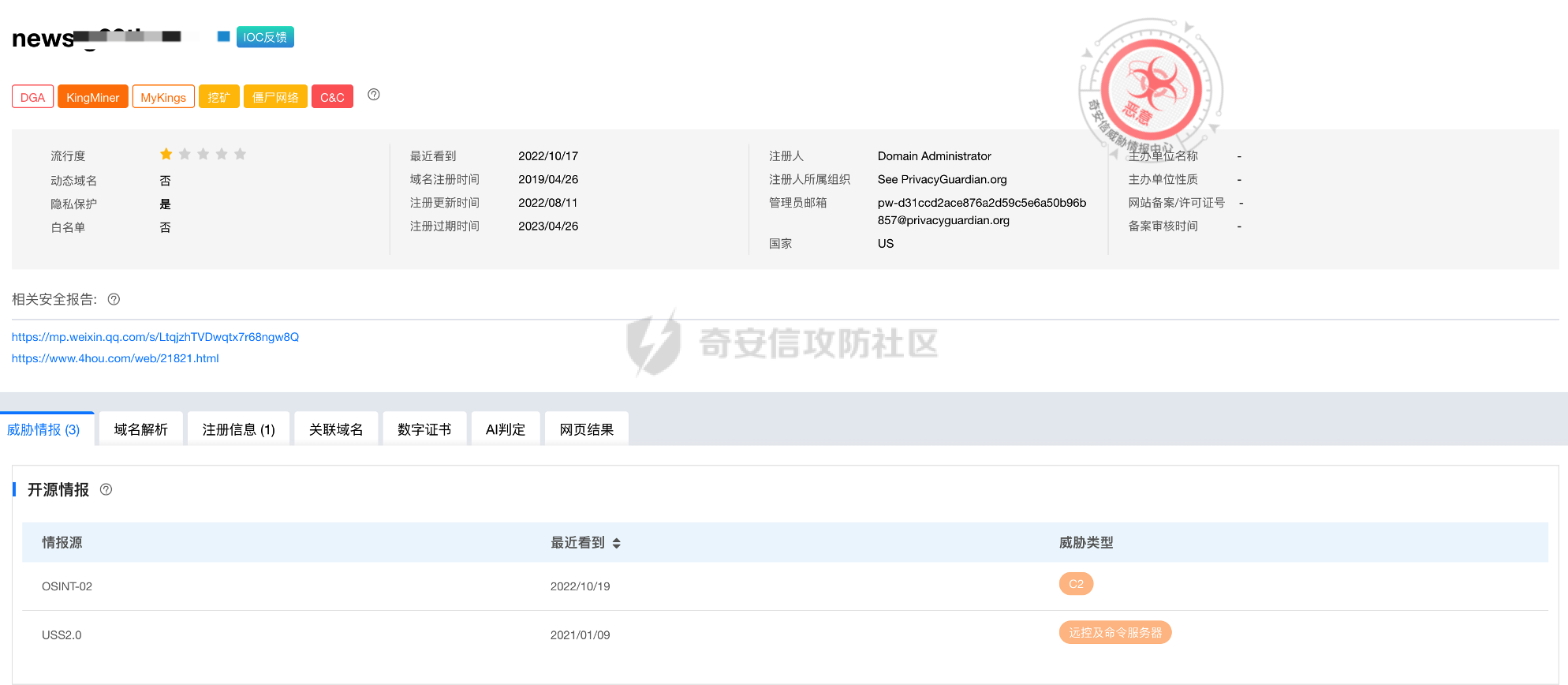Click the 流行度 label

click(68, 156)
